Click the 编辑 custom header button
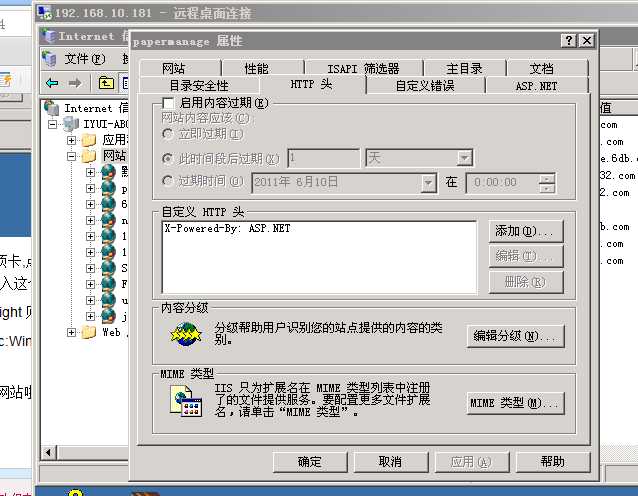Viewport: 638px width, 496px height. coord(526,256)
